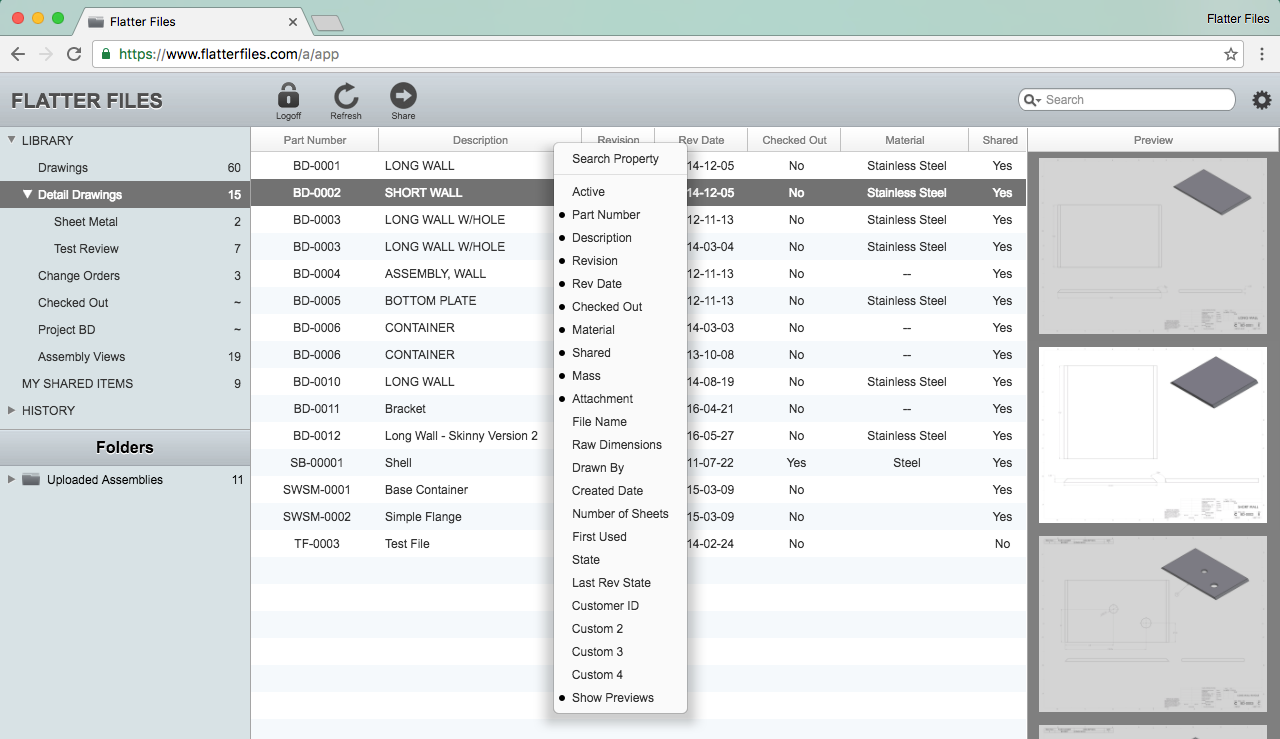Enable Number of Sheets column
Viewport: 1280px width, 739px height.
pyautogui.click(x=620, y=514)
